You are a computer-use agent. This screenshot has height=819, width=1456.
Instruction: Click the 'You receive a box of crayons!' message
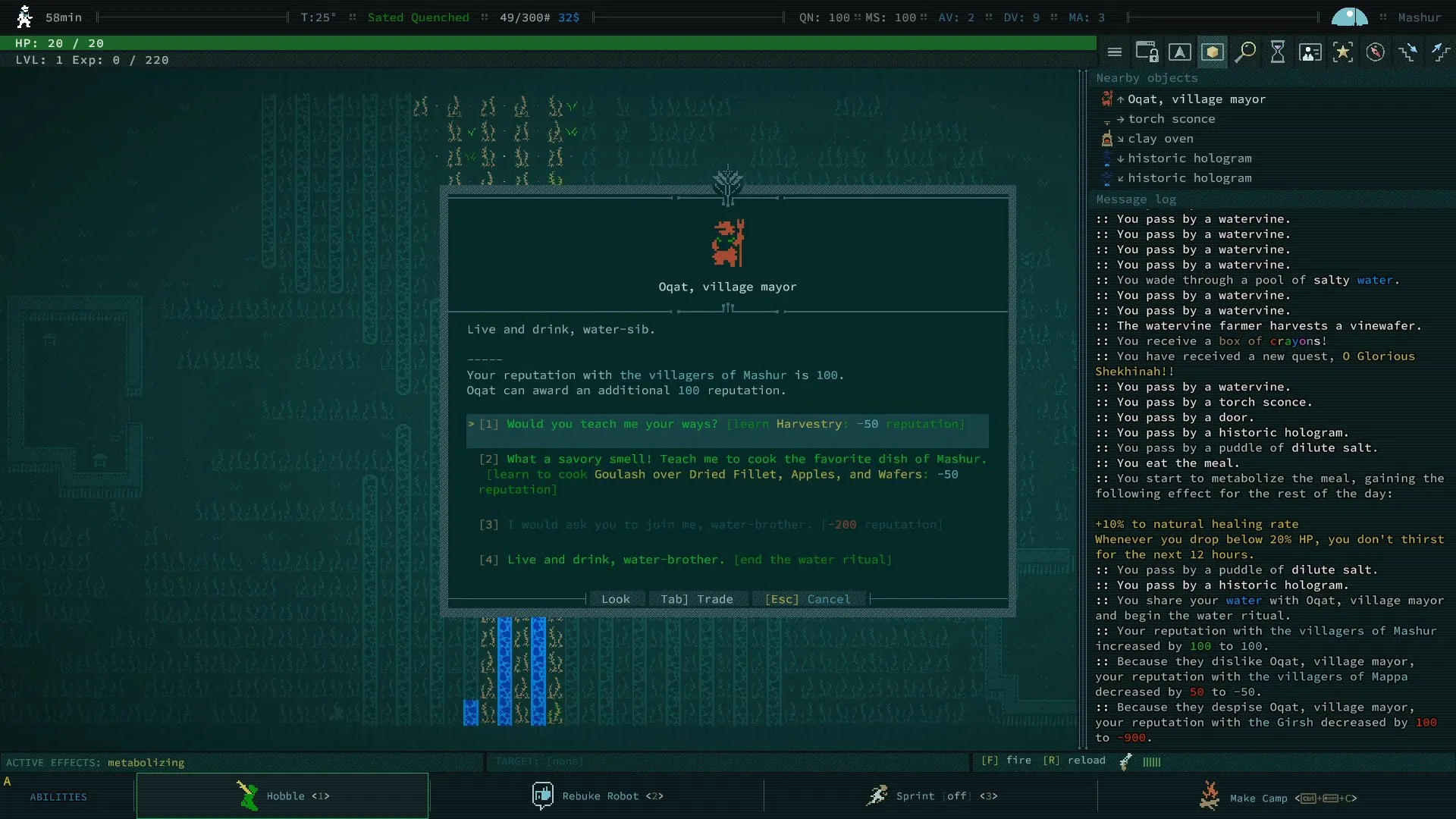pyautogui.click(x=1212, y=341)
